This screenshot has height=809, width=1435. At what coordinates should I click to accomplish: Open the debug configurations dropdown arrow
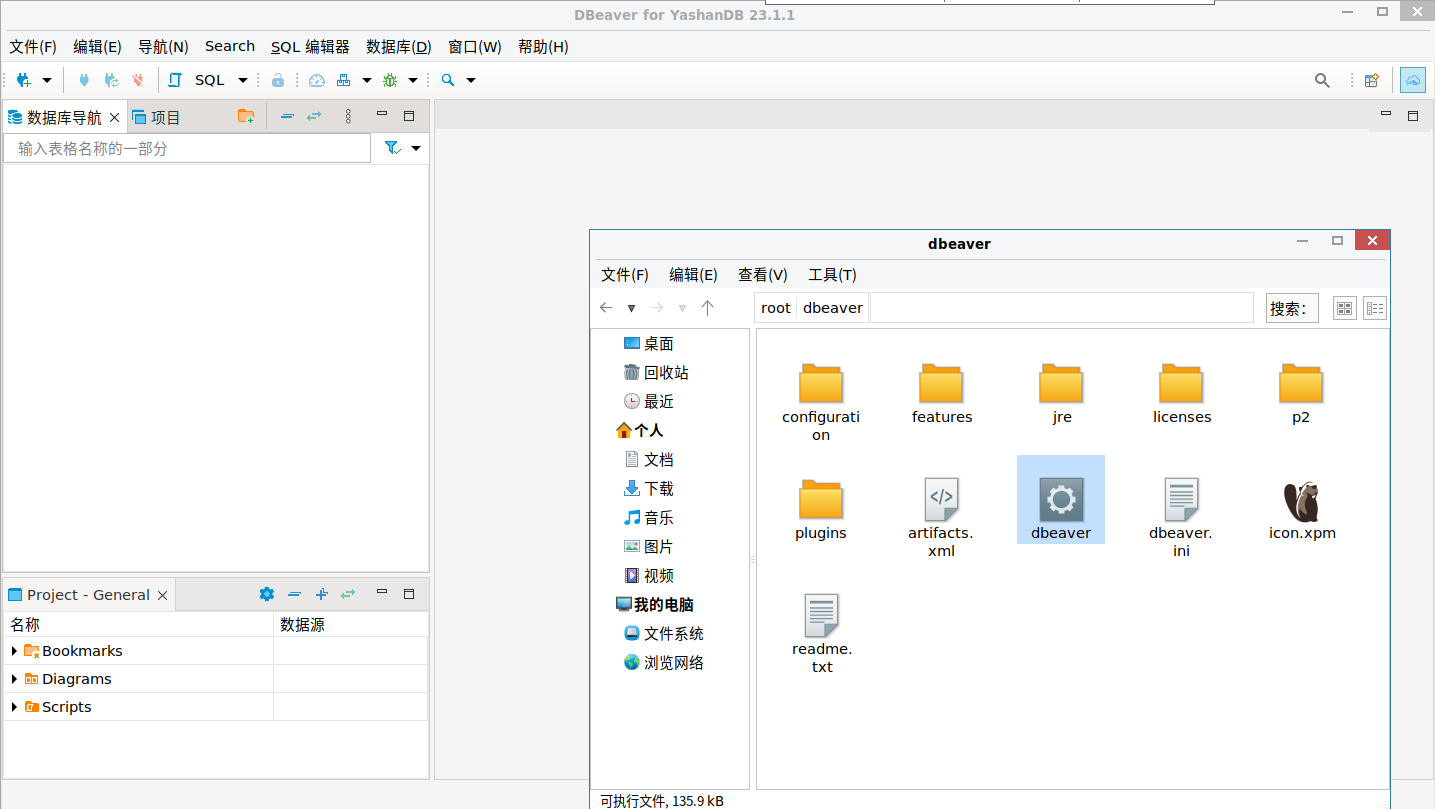tap(412, 80)
